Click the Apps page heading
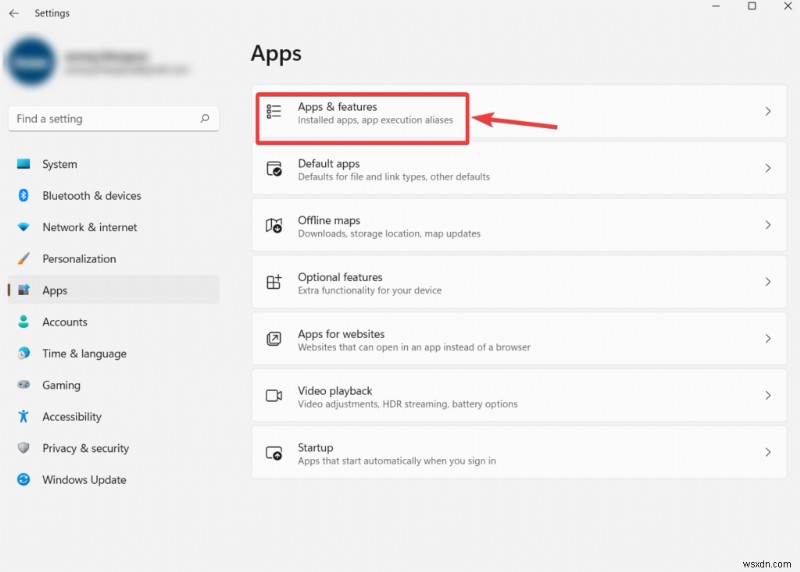 (276, 54)
